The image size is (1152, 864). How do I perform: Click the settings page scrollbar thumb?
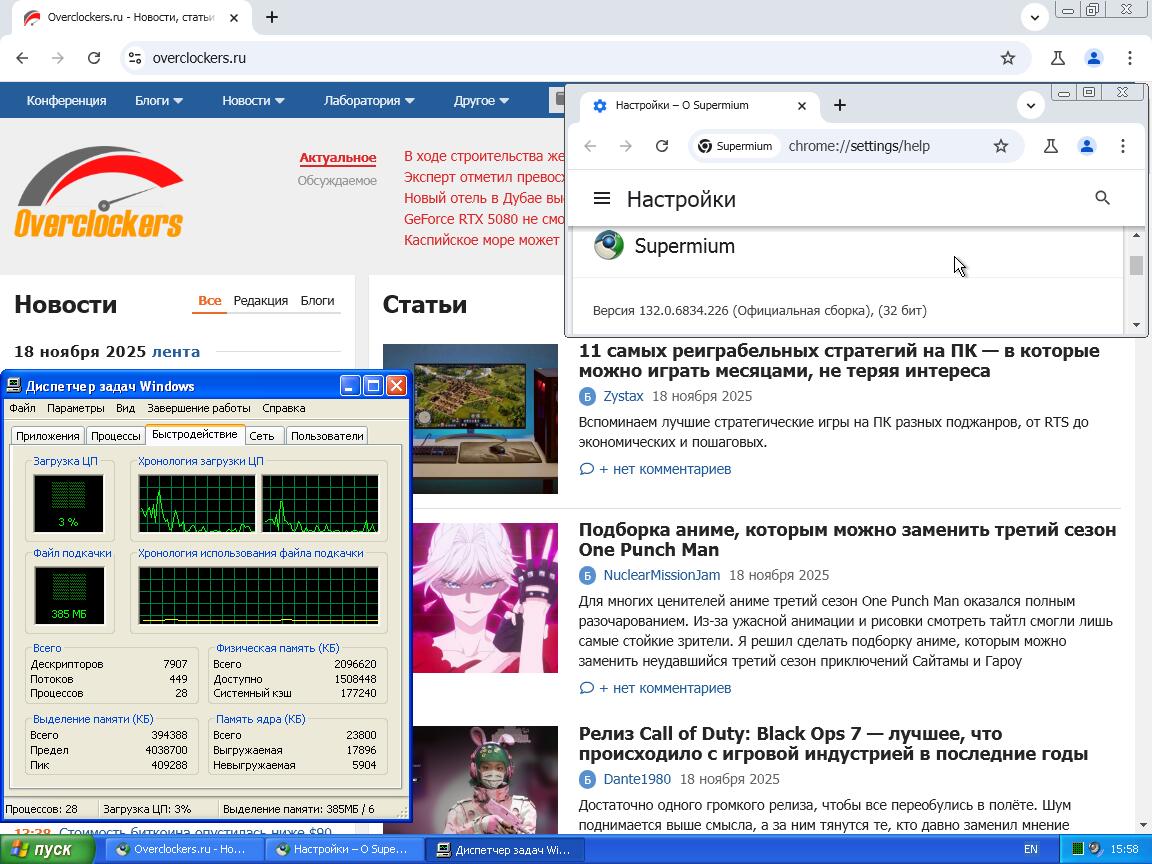click(x=1136, y=265)
